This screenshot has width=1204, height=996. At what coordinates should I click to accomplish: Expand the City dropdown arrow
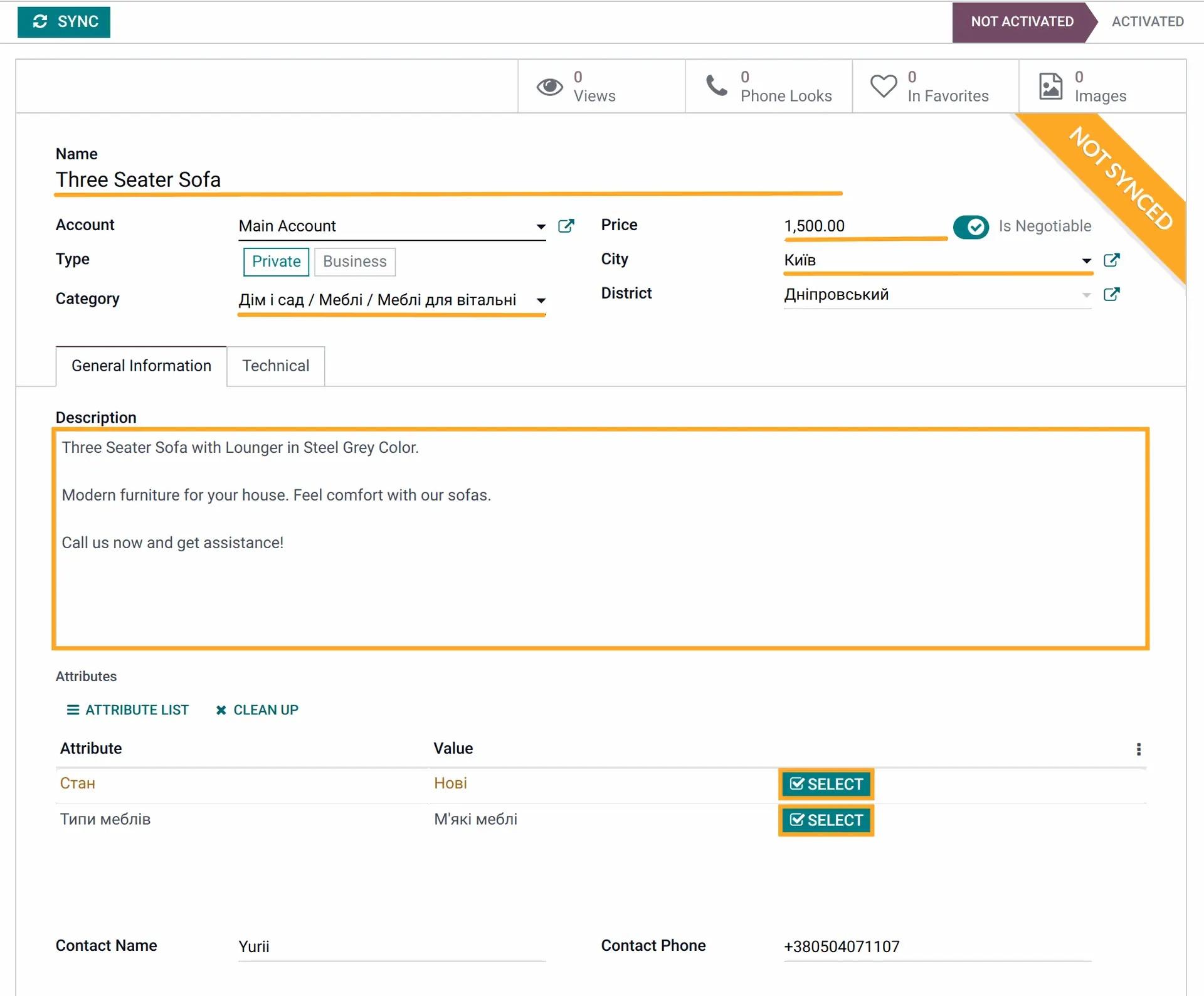click(x=1086, y=260)
